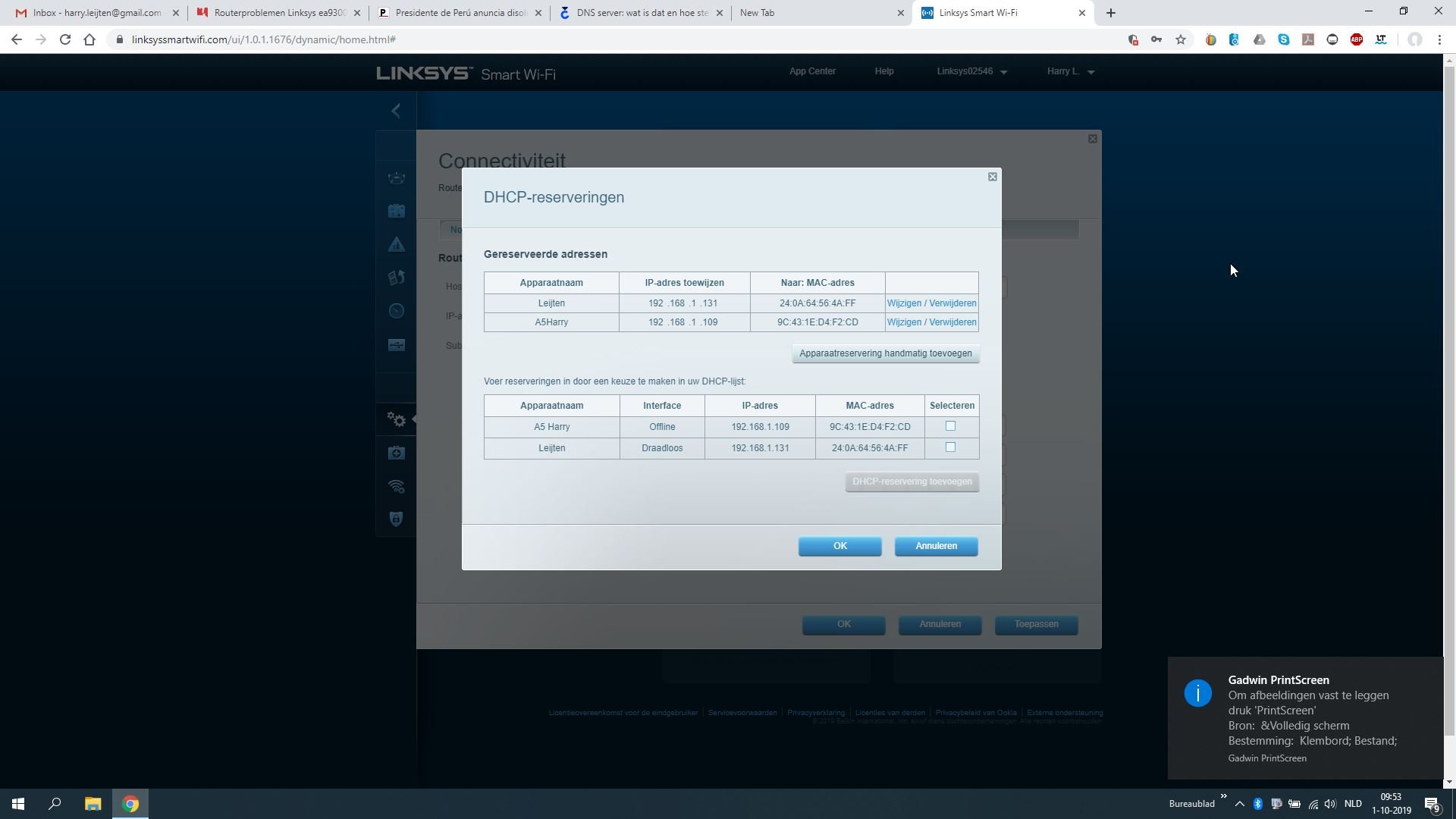The image size is (1456, 819).
Task: Click Wijzigen / Verwijderen for A5Harry
Action: (x=931, y=322)
